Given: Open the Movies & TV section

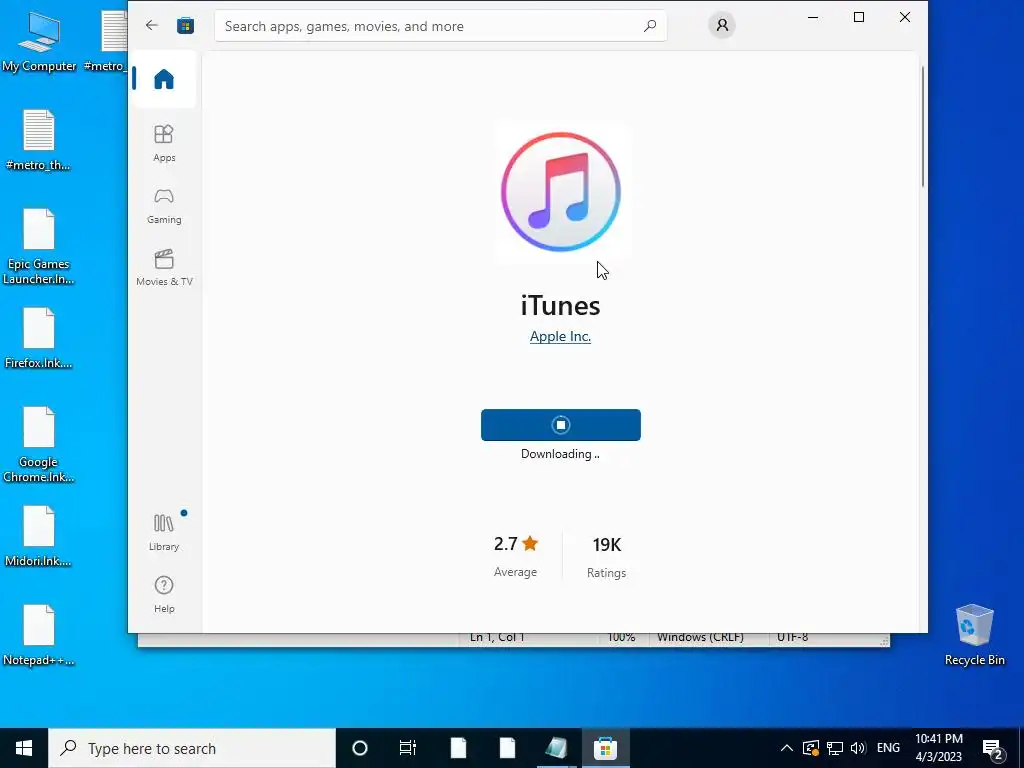Looking at the screenshot, I should 164,267.
